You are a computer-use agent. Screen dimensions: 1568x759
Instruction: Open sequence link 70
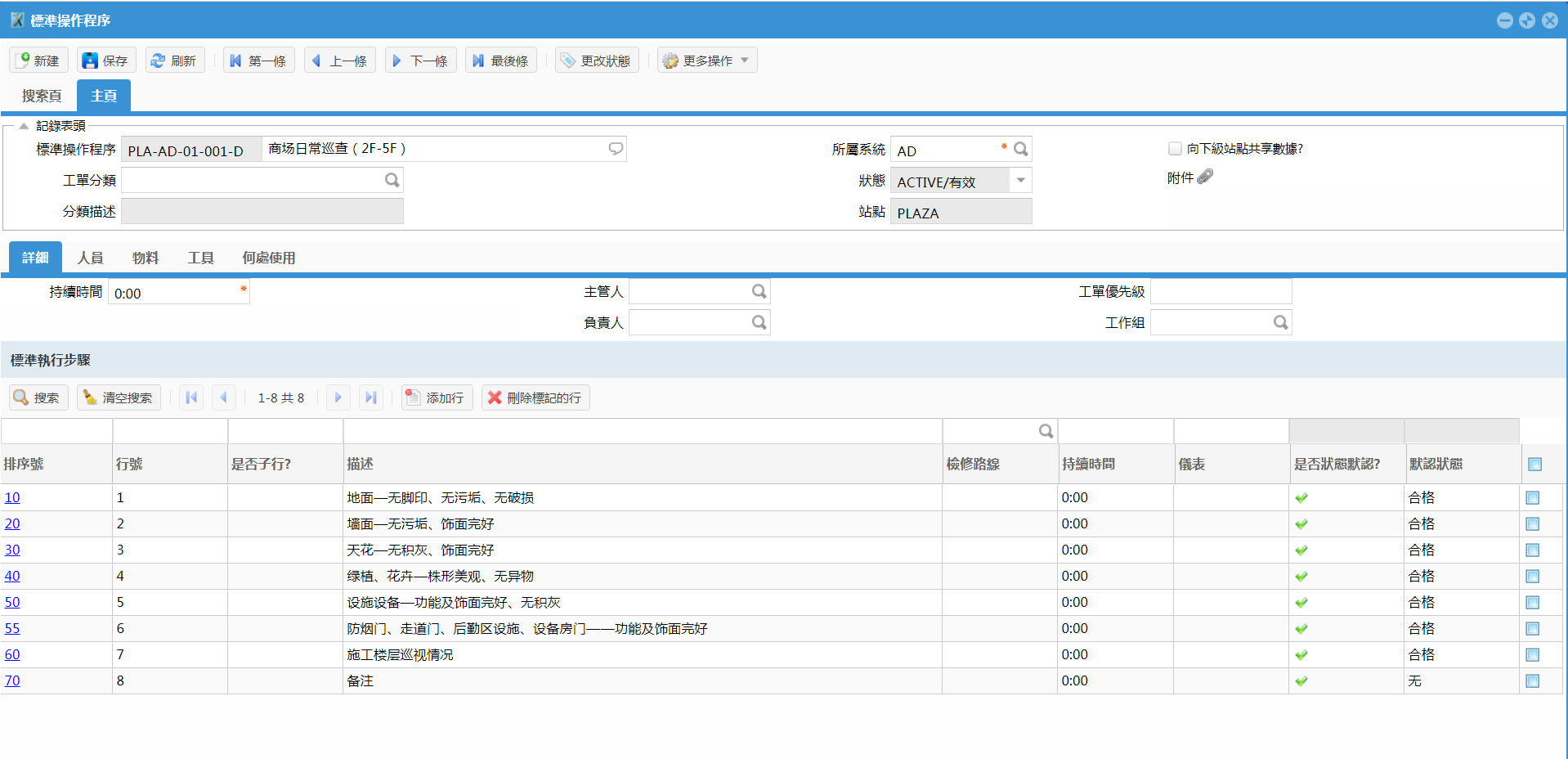coord(12,680)
